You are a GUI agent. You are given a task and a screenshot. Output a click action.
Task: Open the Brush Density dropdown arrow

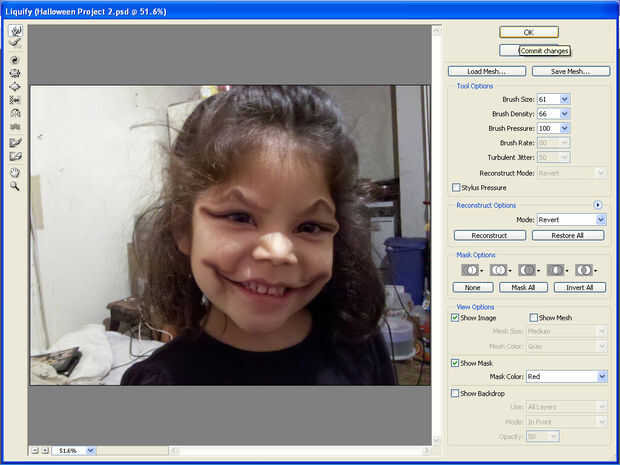(565, 114)
